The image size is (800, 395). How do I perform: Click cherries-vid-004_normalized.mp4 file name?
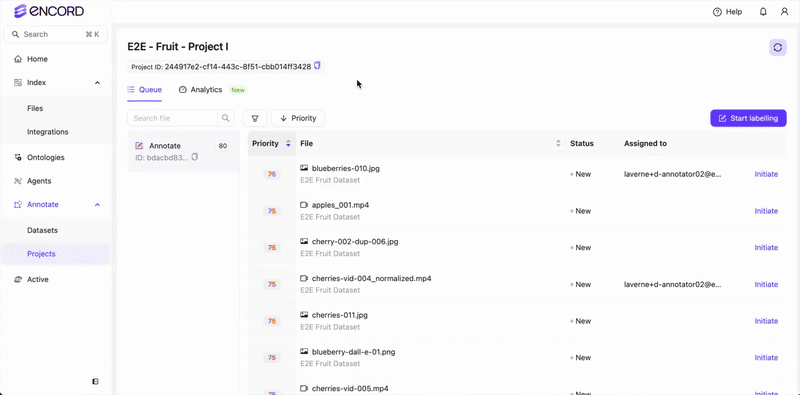(x=371, y=278)
